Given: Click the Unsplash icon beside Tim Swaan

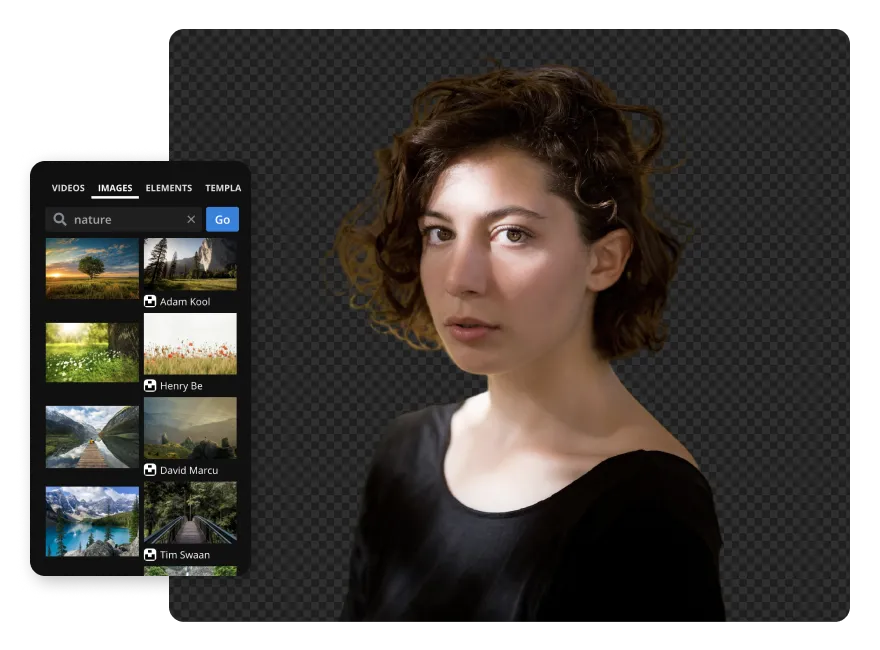Looking at the screenshot, I should [x=149, y=554].
